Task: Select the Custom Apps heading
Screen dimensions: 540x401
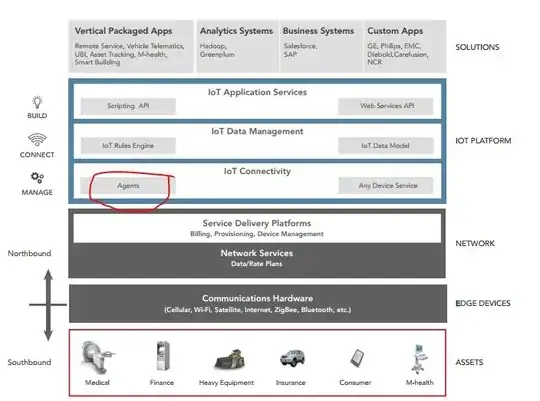Action: [x=395, y=31]
